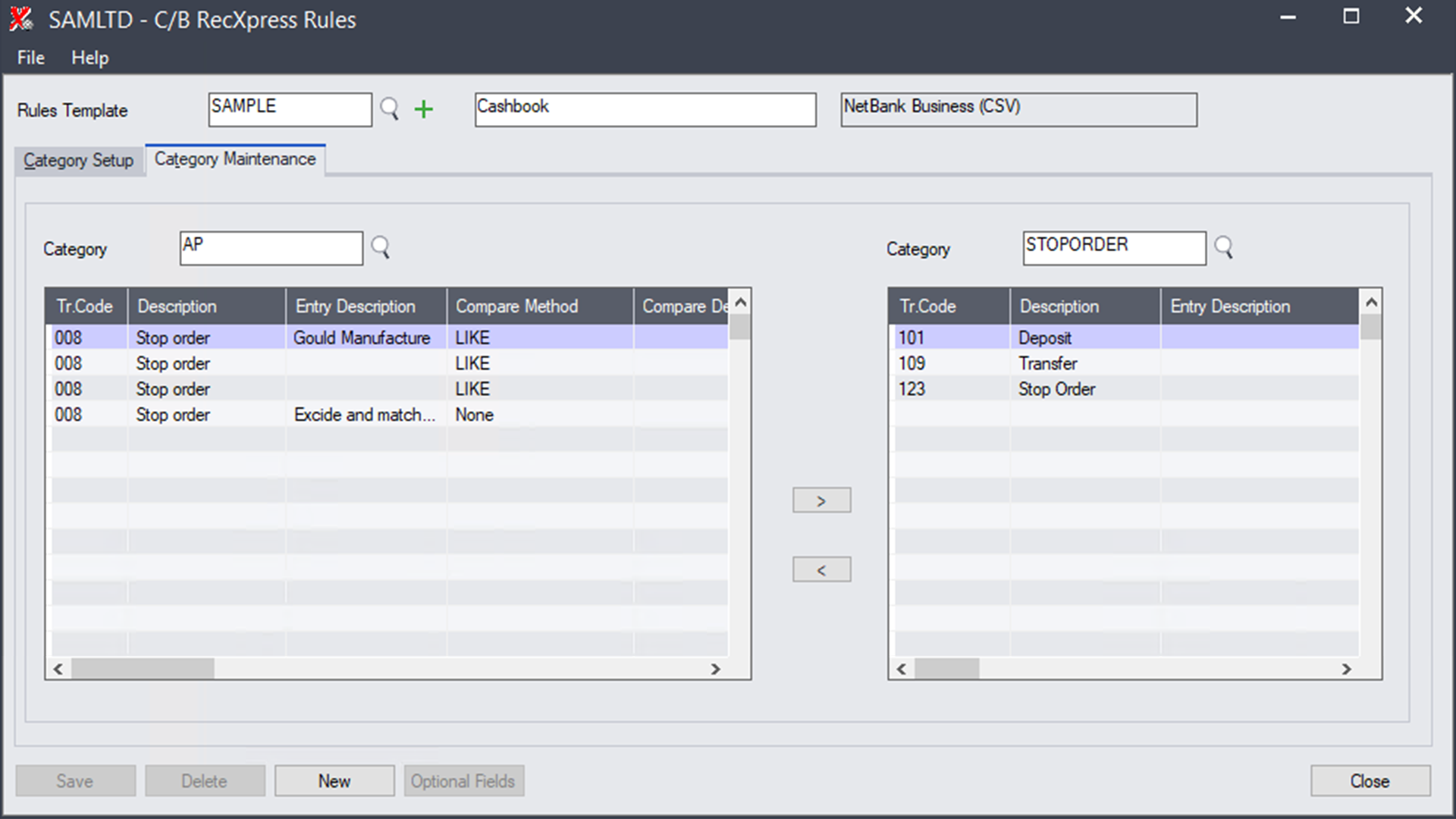Image resolution: width=1456 pixels, height=819 pixels.
Task: Click the green plus new template icon
Action: click(424, 109)
